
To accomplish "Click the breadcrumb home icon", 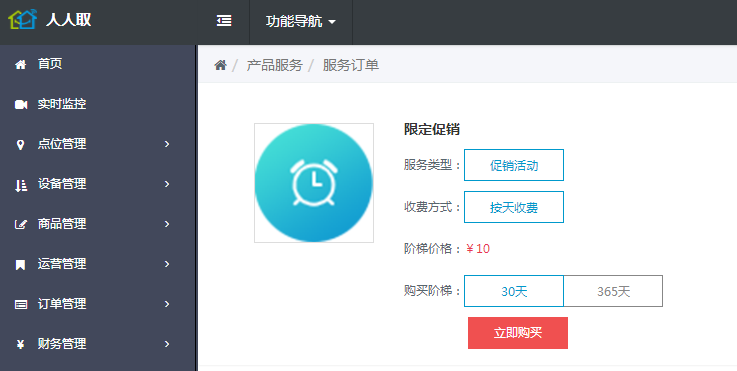I will coord(220,65).
